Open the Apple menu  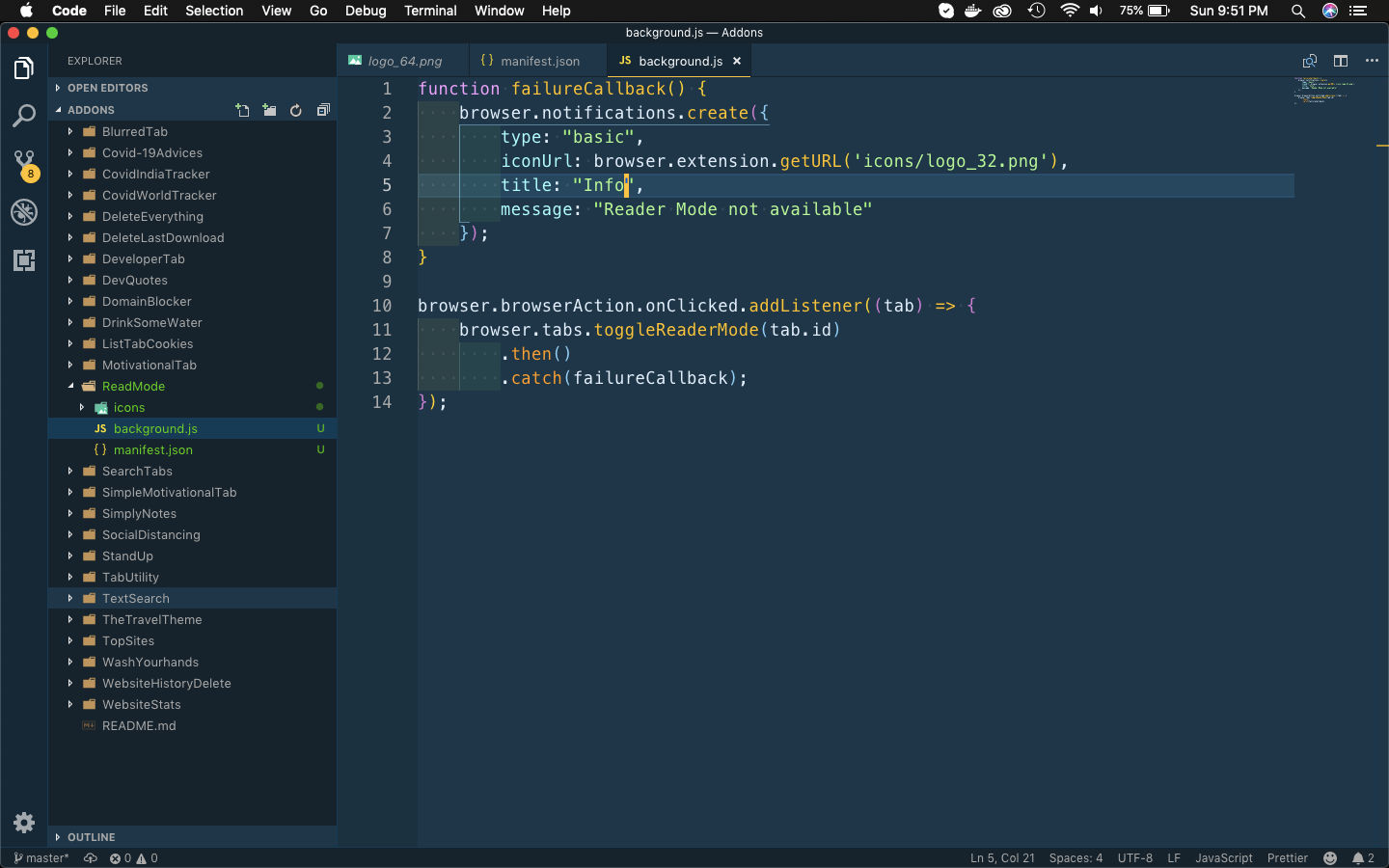click(x=26, y=11)
